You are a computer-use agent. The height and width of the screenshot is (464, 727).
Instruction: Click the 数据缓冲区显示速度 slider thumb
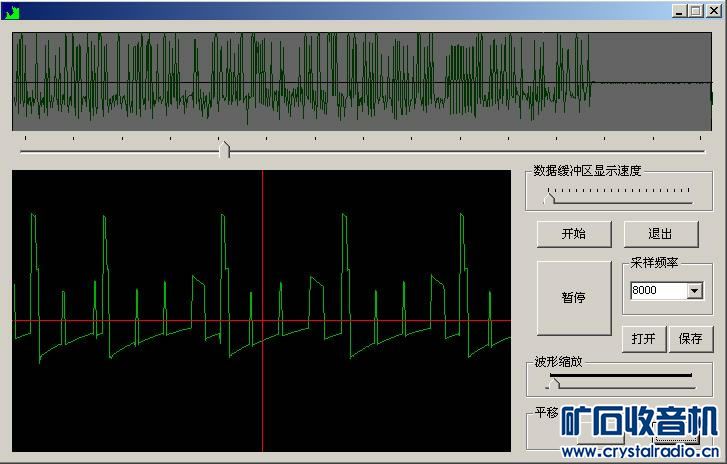pos(547,197)
